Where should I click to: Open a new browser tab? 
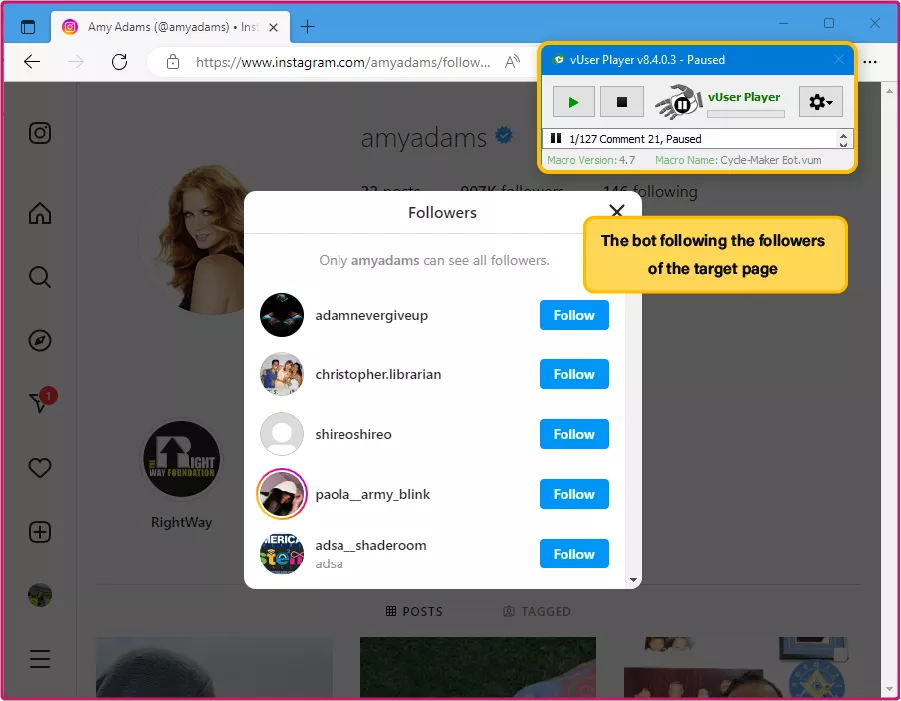point(307,26)
